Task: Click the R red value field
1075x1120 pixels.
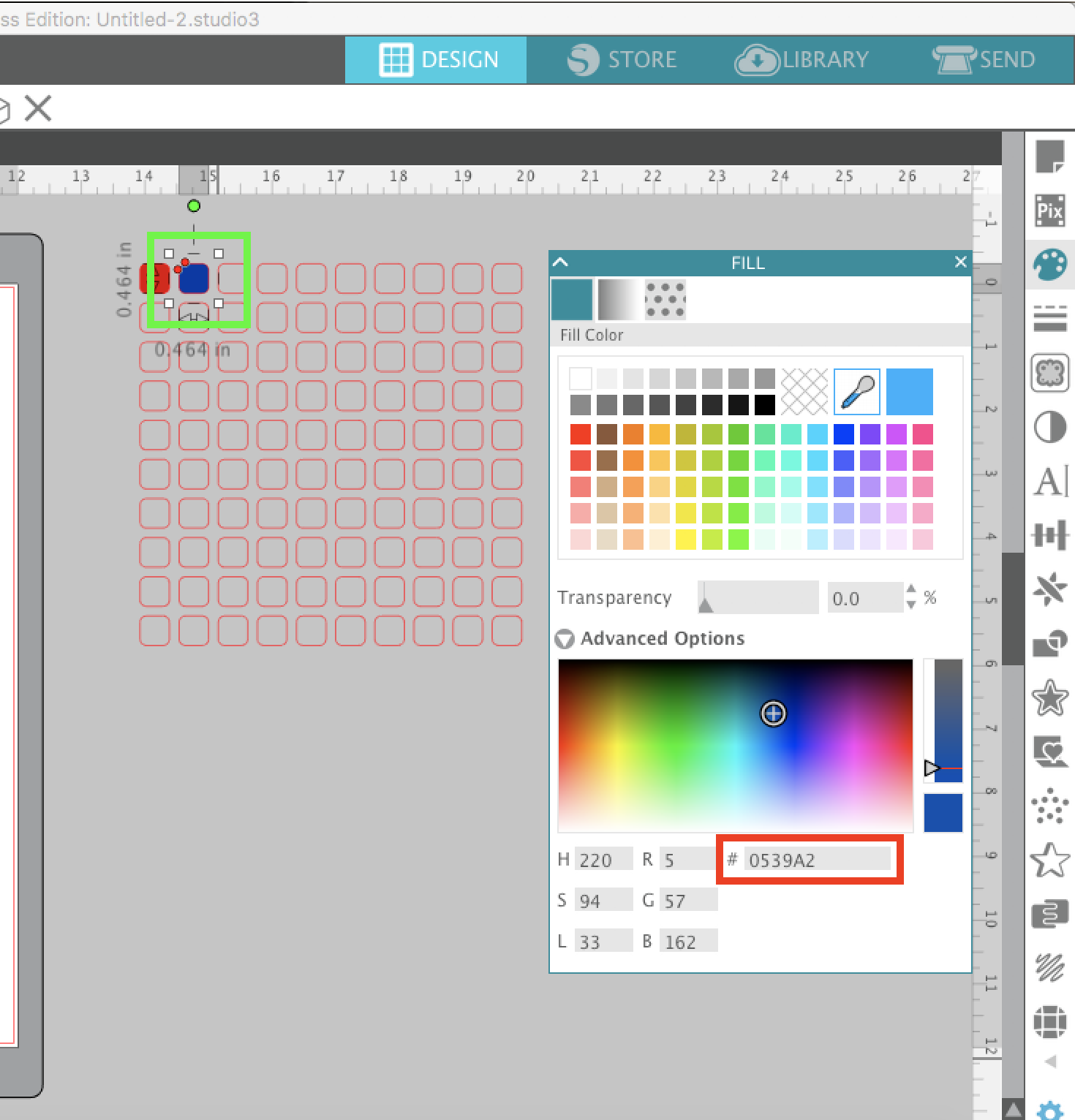Action: [x=688, y=860]
